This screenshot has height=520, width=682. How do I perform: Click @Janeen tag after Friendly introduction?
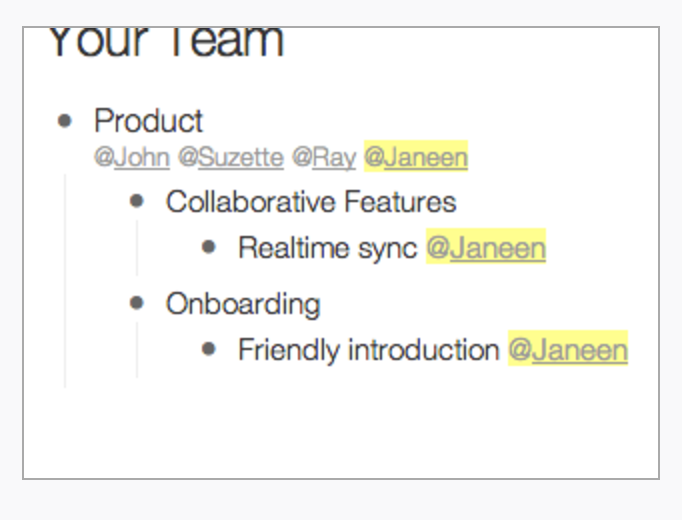click(x=568, y=348)
